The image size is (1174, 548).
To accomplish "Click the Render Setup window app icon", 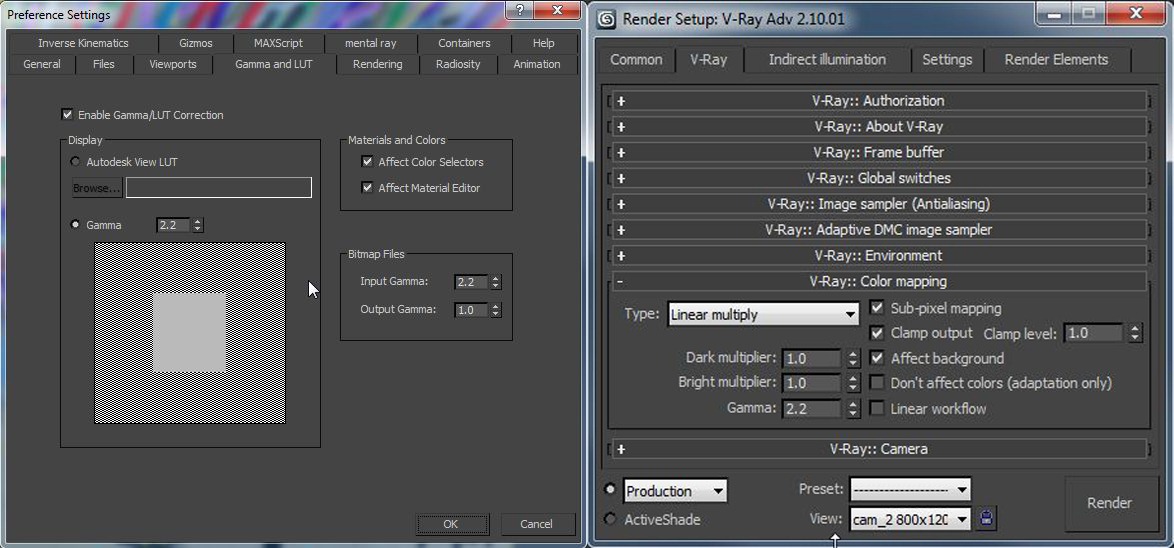I will pyautogui.click(x=606, y=19).
